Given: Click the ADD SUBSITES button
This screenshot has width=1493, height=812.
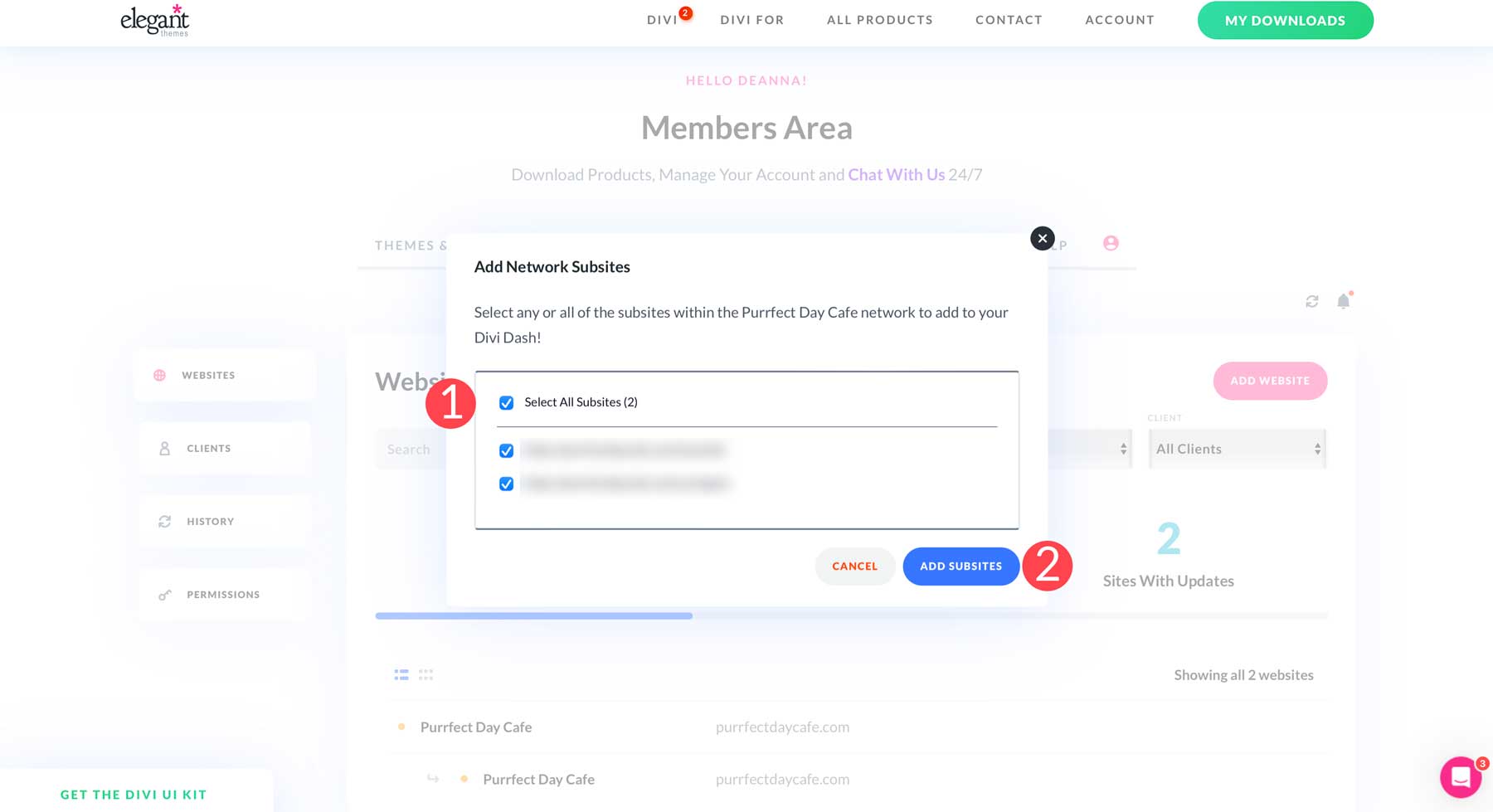Looking at the screenshot, I should 960,566.
